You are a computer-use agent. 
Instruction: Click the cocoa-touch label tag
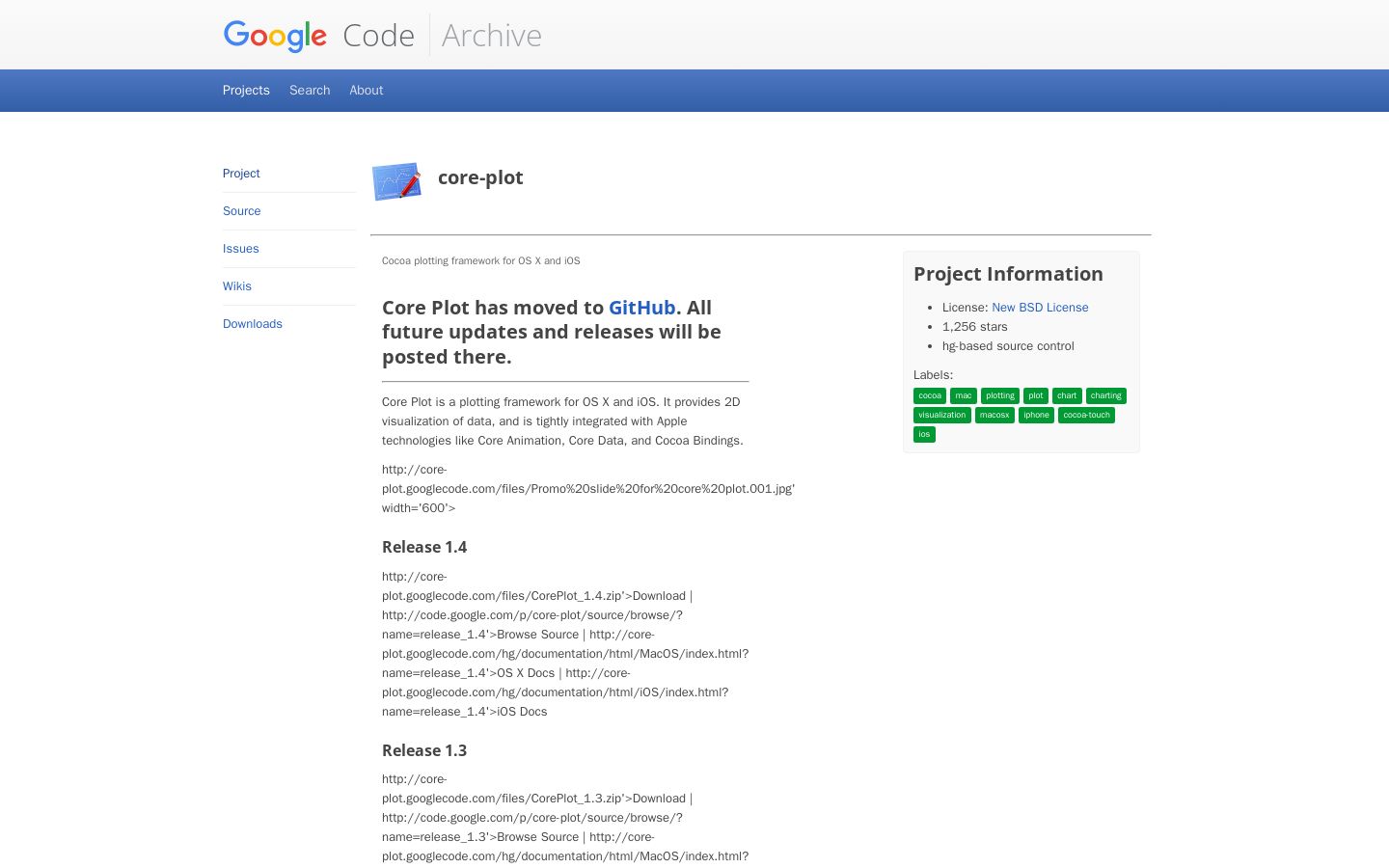click(x=1087, y=416)
